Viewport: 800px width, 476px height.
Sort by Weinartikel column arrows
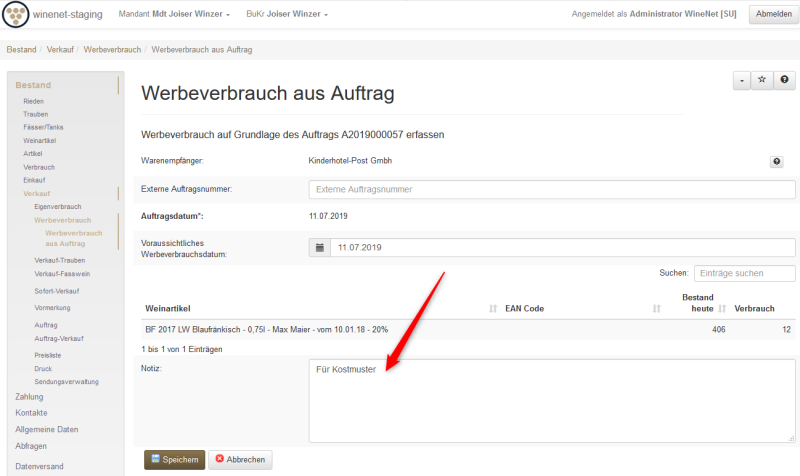point(493,309)
